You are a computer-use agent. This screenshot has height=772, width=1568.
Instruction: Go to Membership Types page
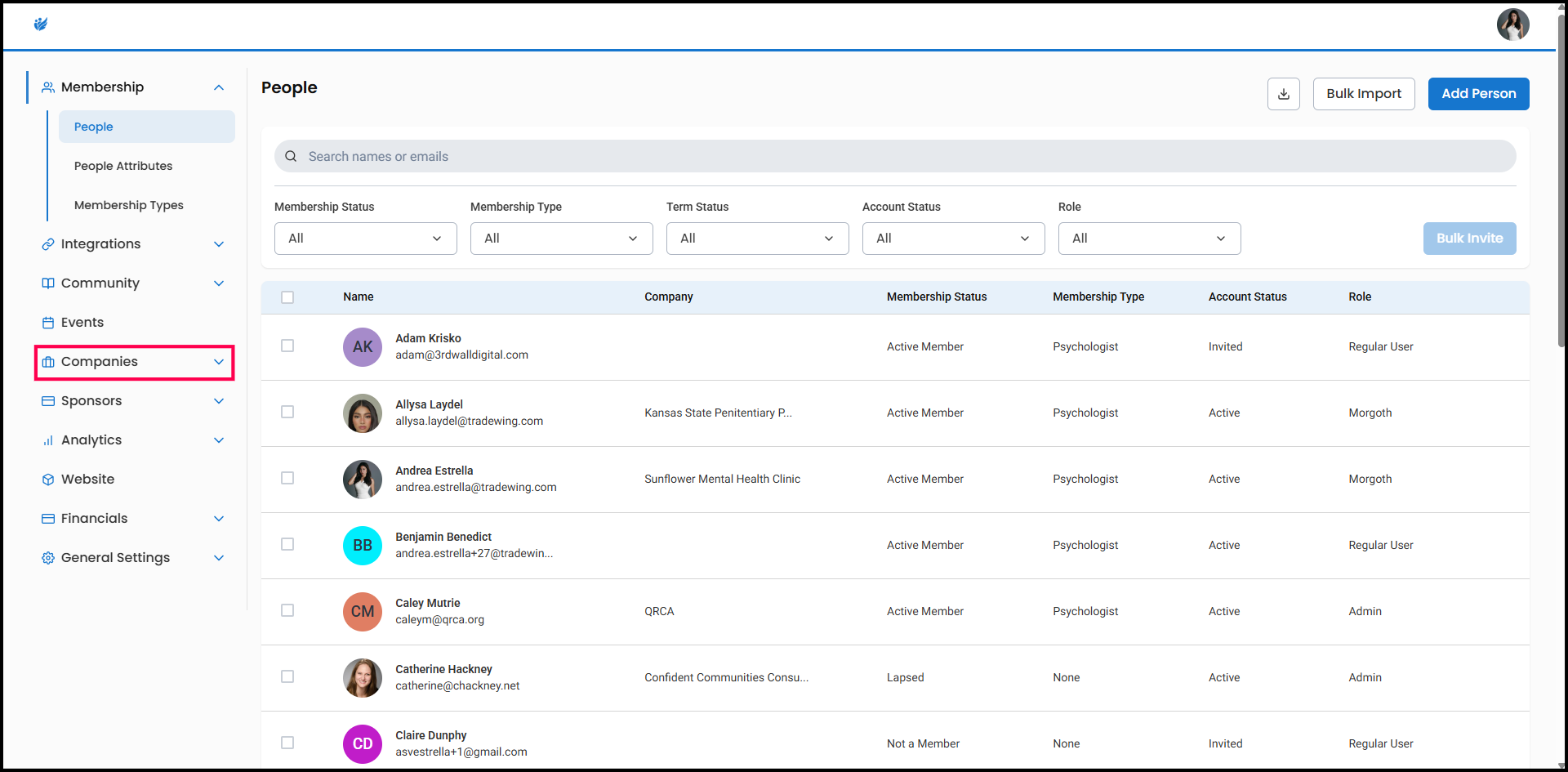tap(129, 205)
